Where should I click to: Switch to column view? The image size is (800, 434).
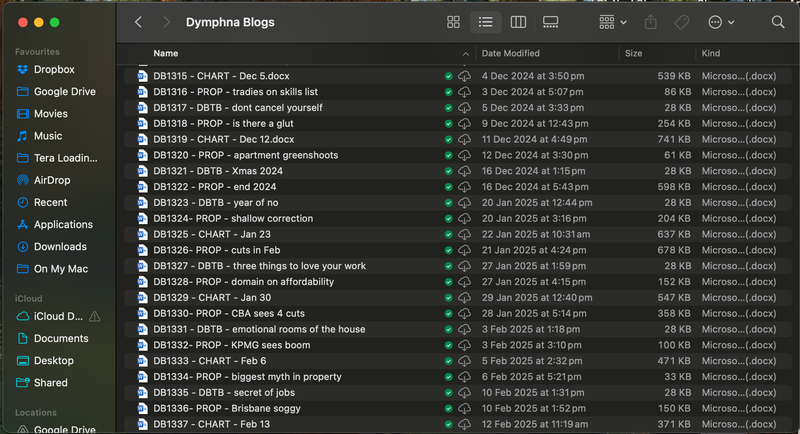click(x=518, y=22)
